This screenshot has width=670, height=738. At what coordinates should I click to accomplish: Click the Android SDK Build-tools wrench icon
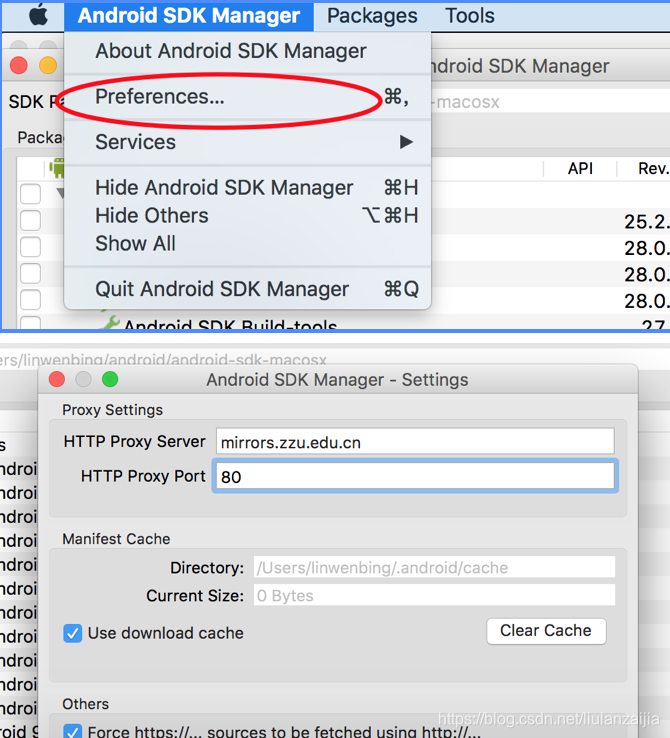pyautogui.click(x=110, y=323)
